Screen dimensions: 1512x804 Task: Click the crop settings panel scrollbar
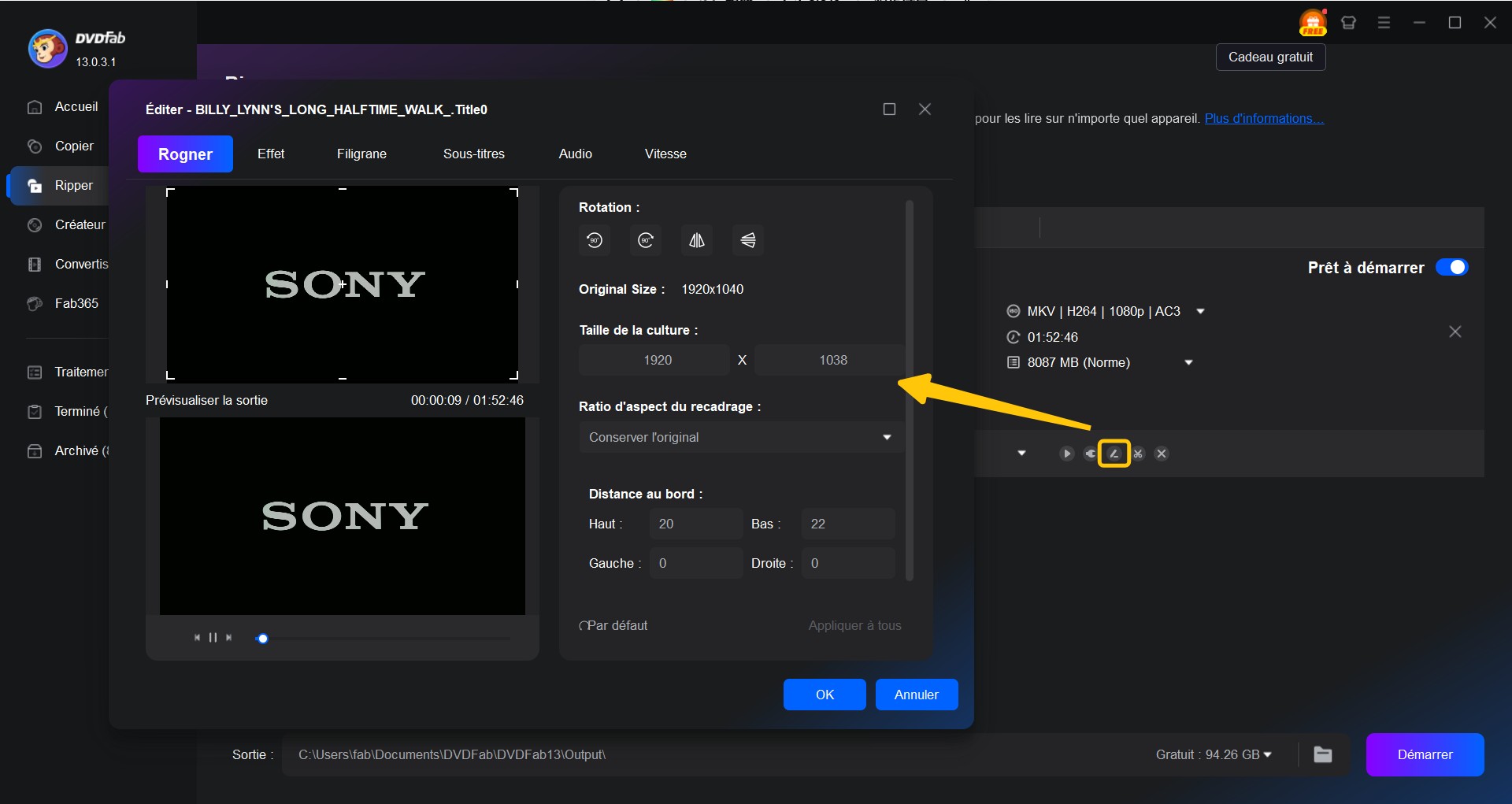tap(910, 390)
